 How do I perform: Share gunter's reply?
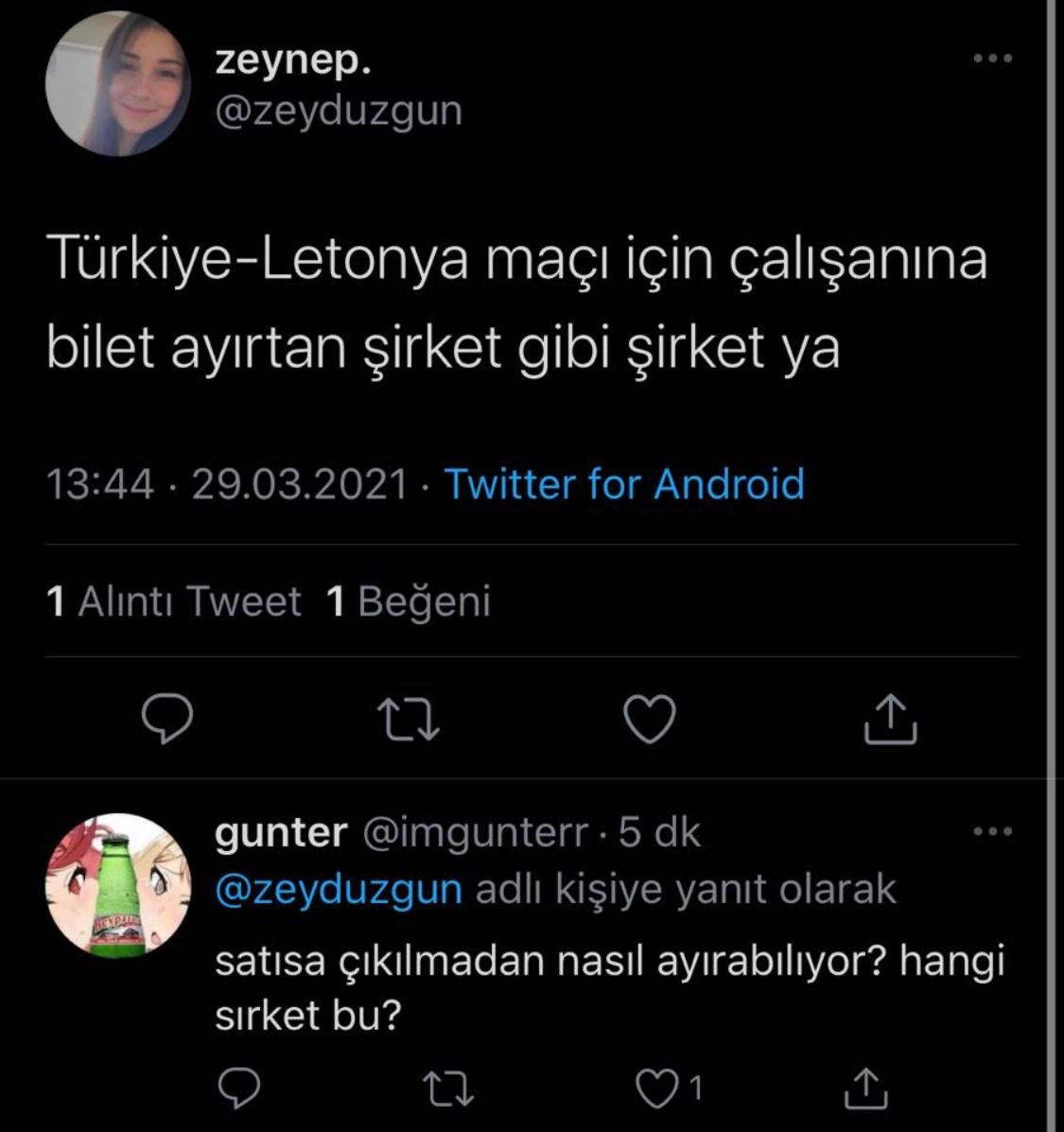click(x=864, y=1088)
